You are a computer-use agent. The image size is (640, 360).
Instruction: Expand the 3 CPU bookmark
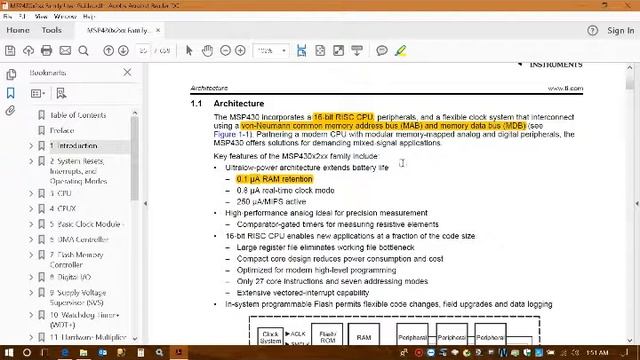coord(31,193)
